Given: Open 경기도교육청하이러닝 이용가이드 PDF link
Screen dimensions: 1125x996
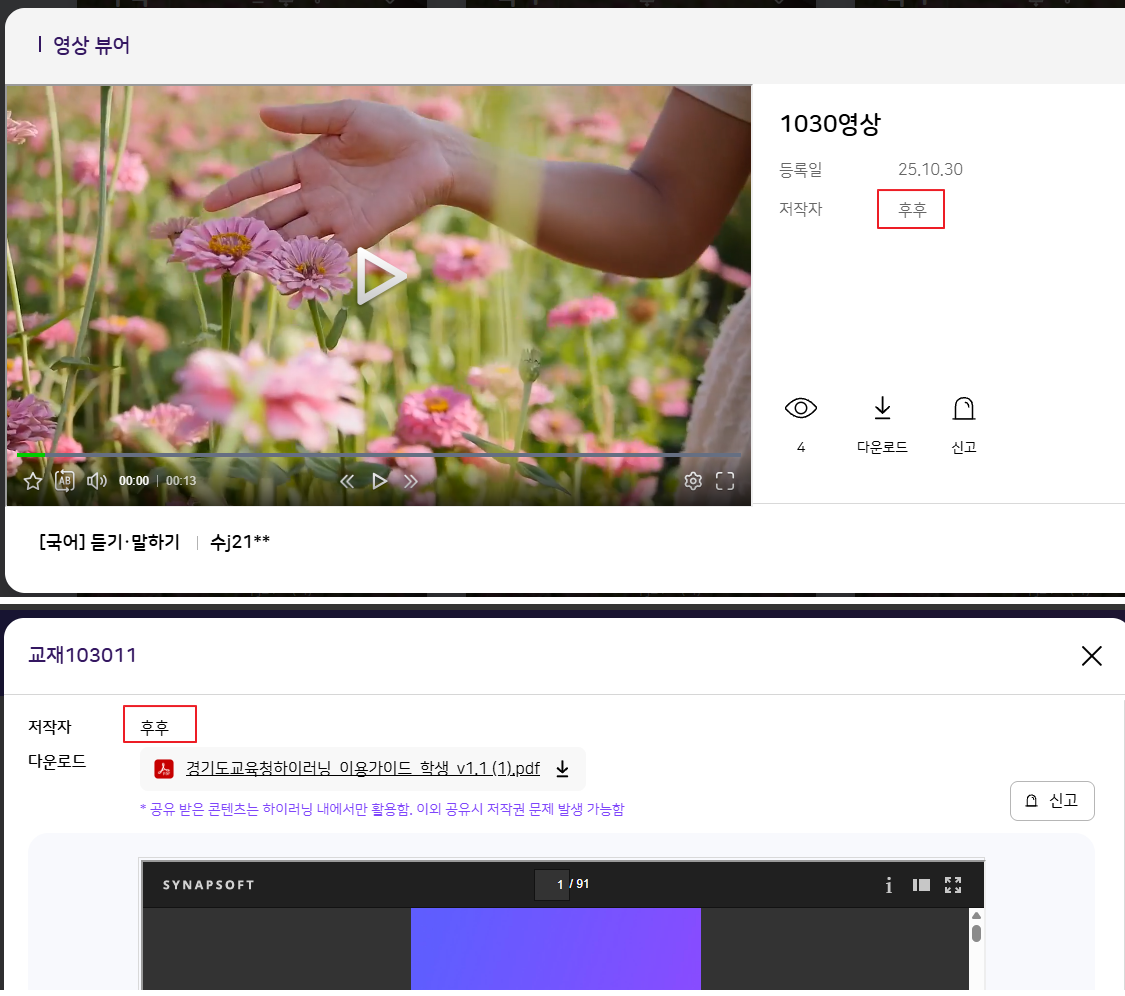Looking at the screenshot, I should point(362,769).
